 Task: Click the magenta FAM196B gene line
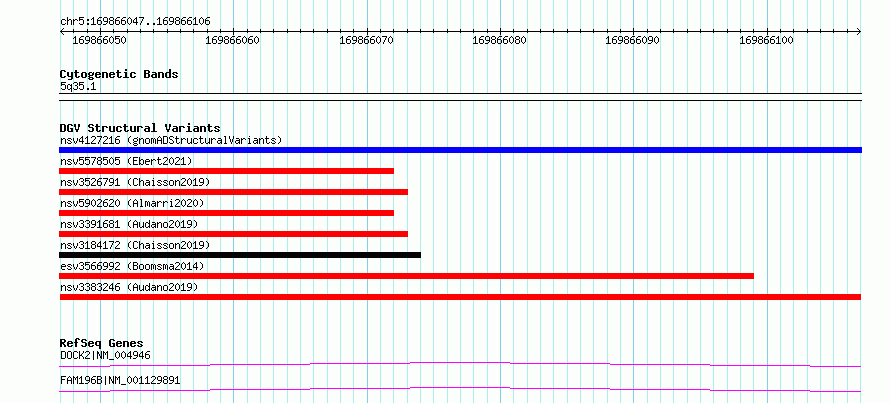click(460, 389)
